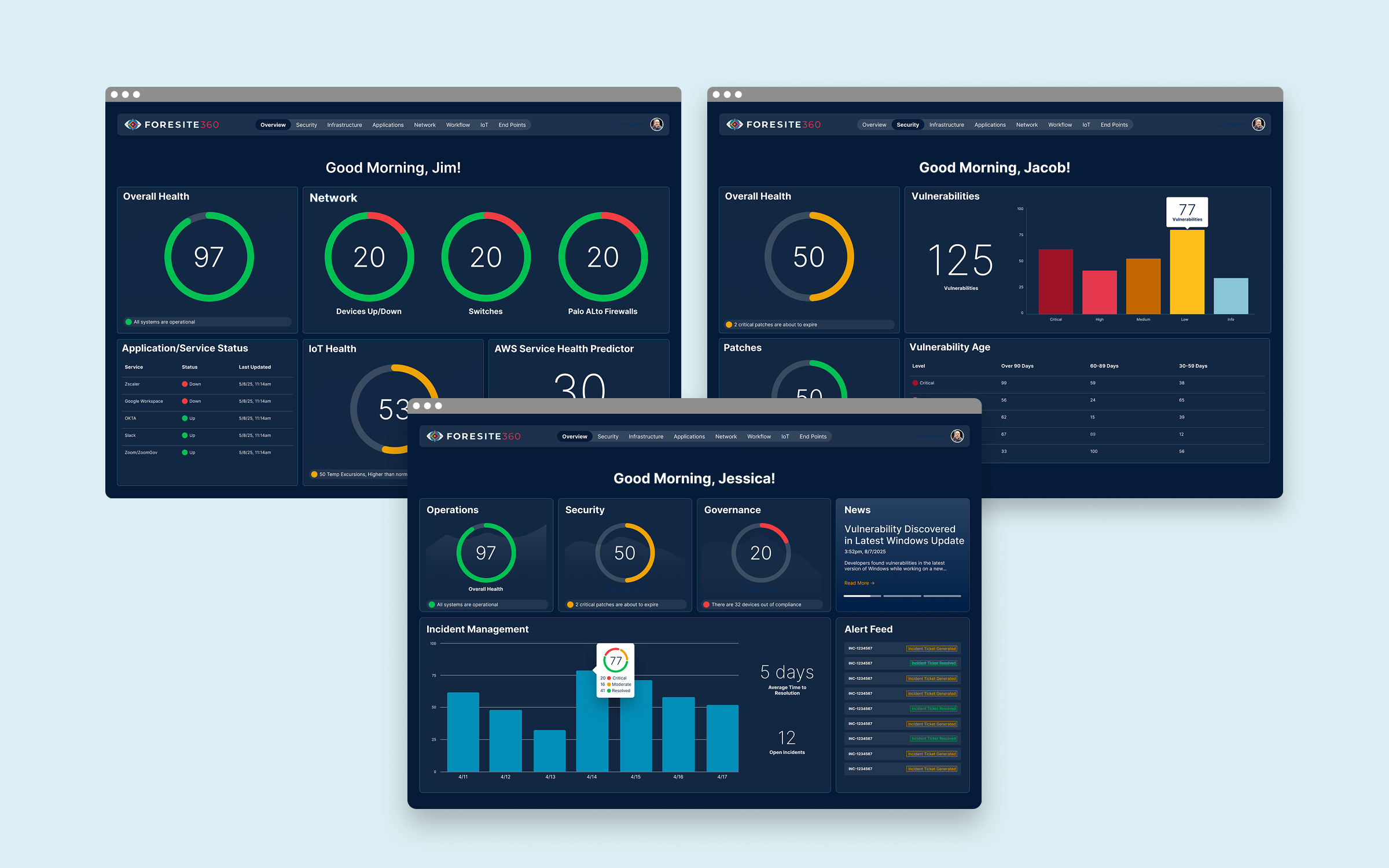Screen dimensions: 1389x868
Task: Click the Foresite360 logo in Jessica's dashboard
Action: [473, 436]
